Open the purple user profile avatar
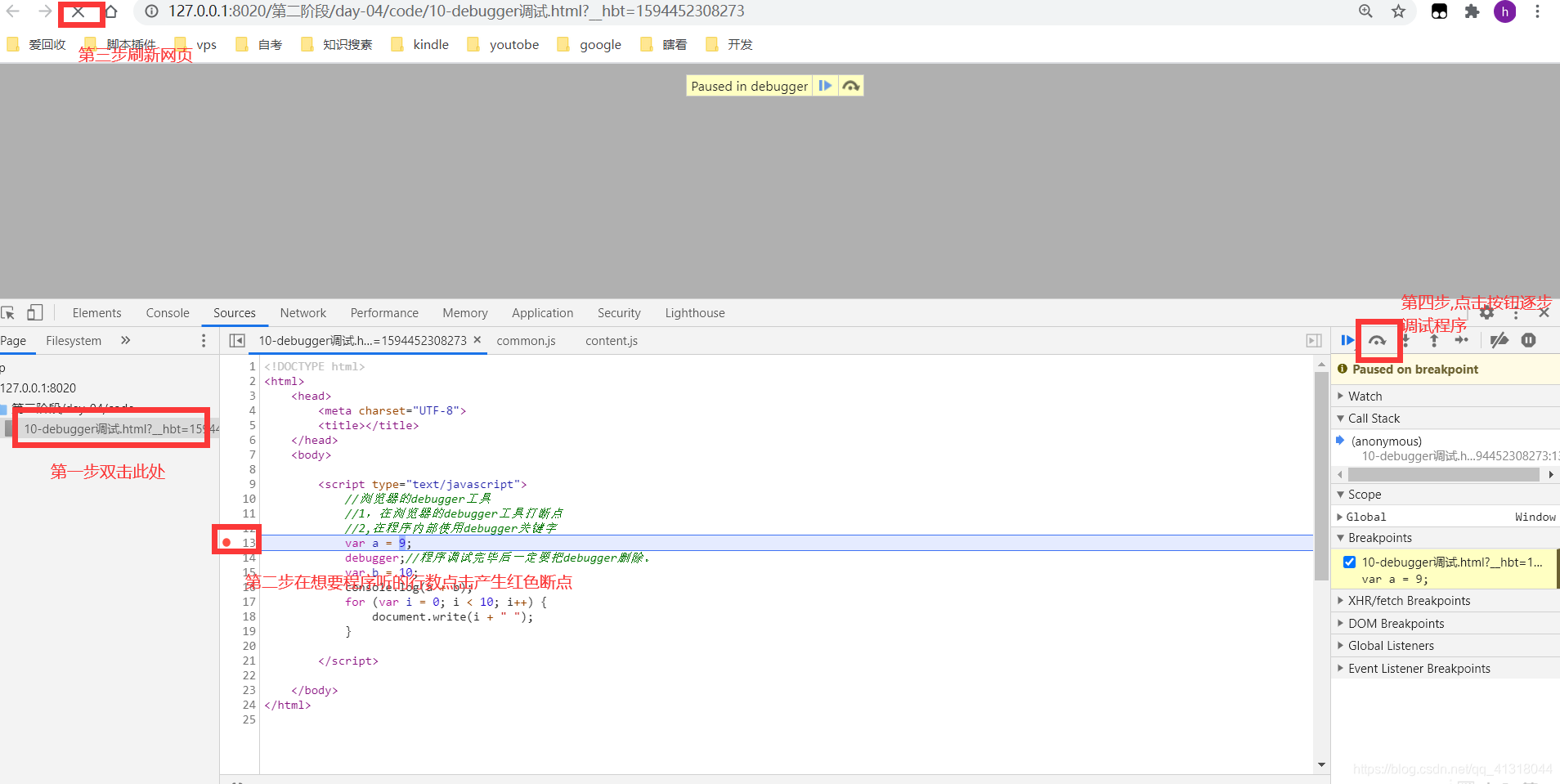 point(1504,11)
